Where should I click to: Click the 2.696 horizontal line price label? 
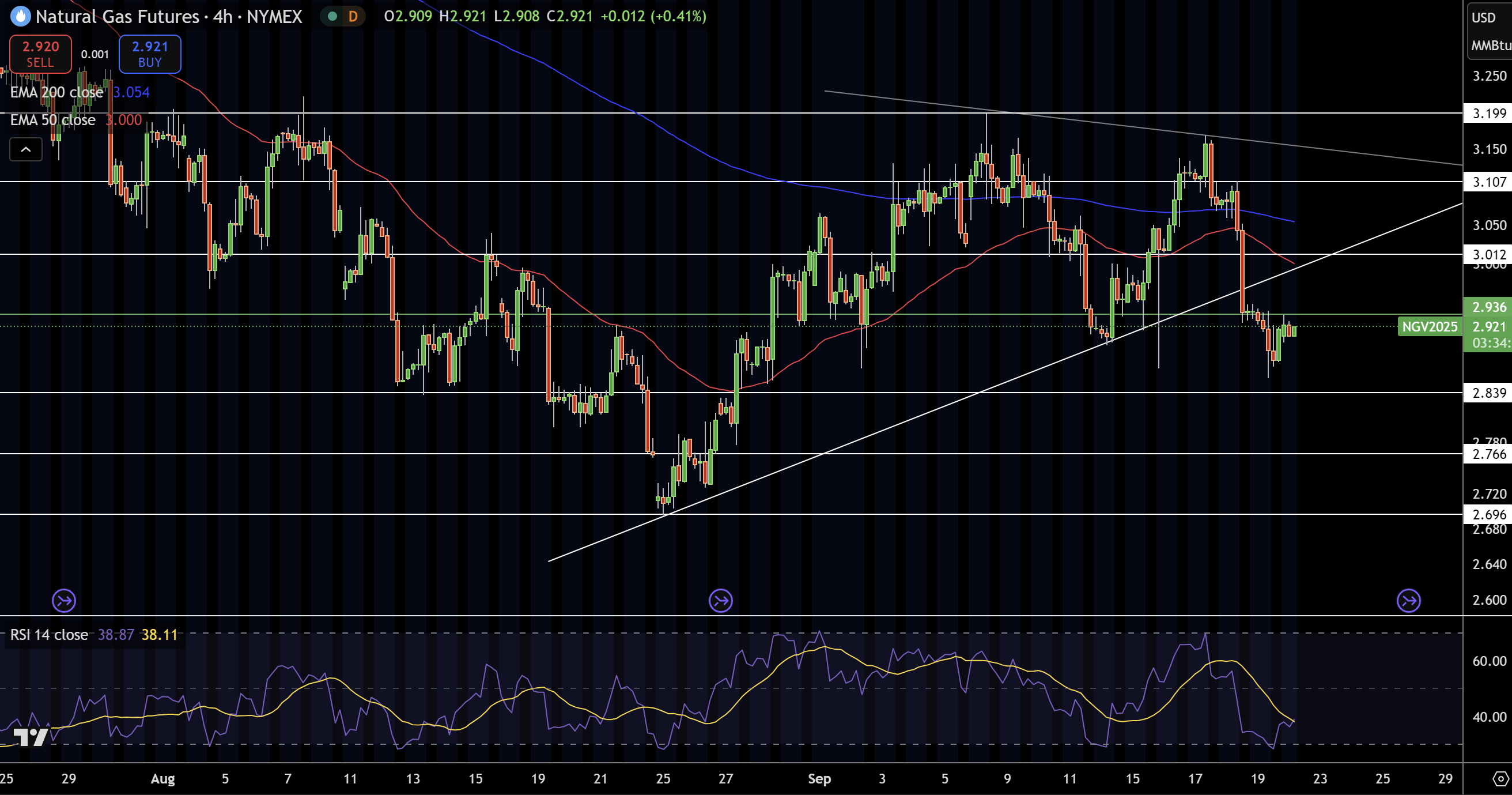click(1488, 514)
